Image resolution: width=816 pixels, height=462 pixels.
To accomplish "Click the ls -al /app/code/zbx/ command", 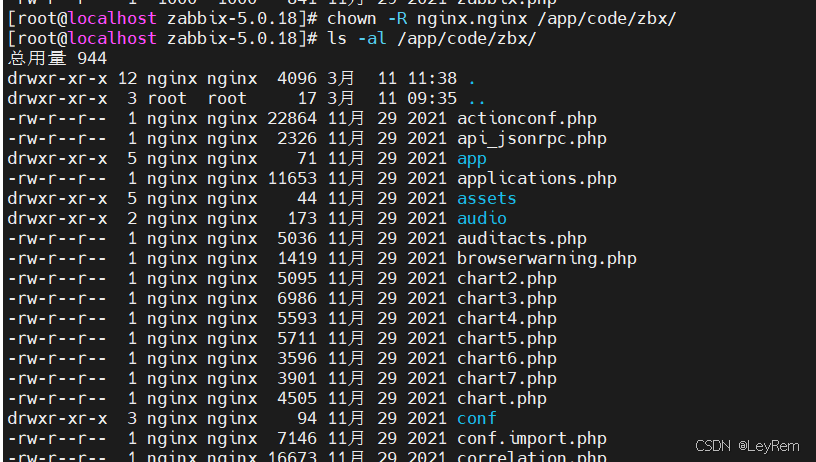I will (x=431, y=38).
